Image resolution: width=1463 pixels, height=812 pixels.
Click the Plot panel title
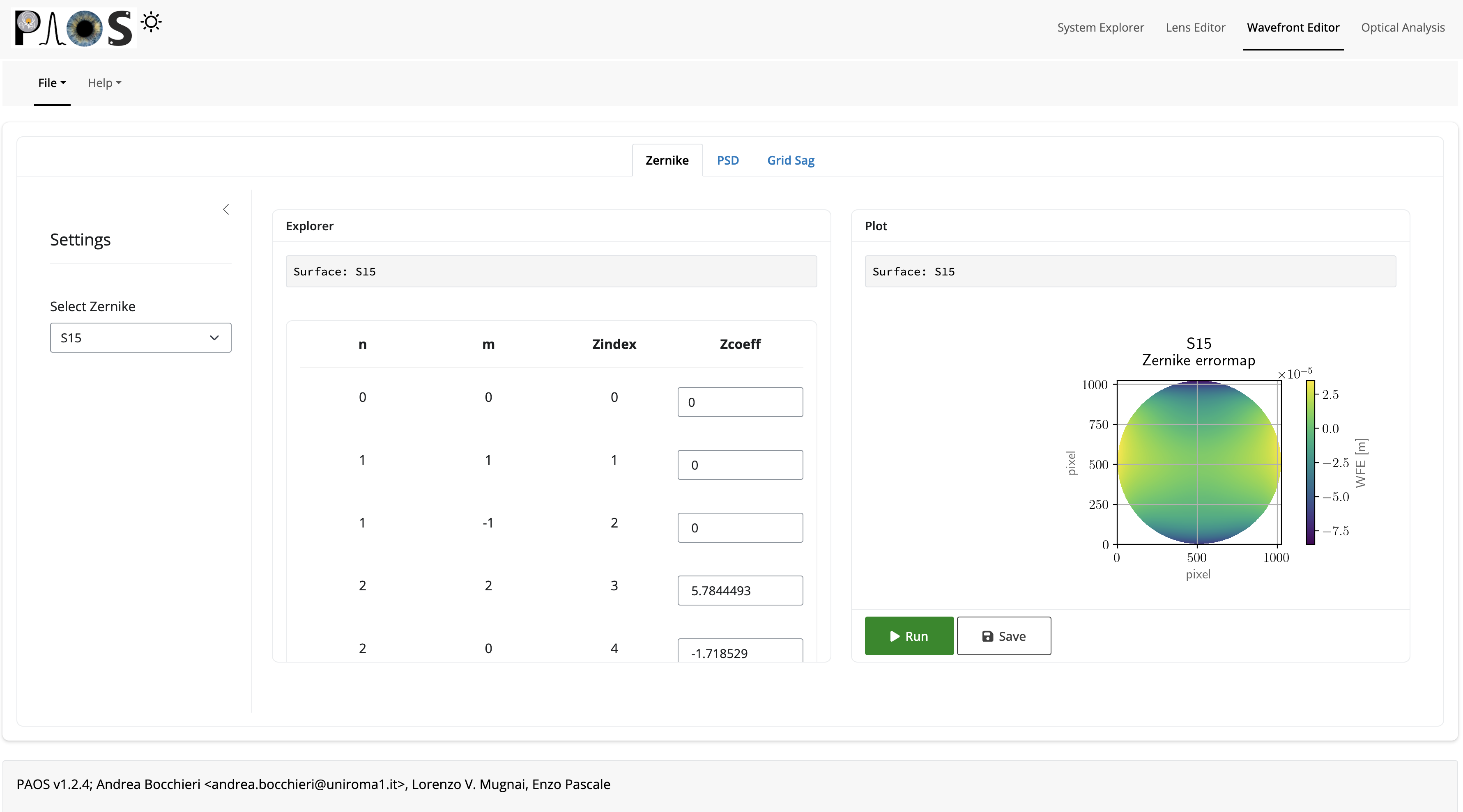[876, 226]
